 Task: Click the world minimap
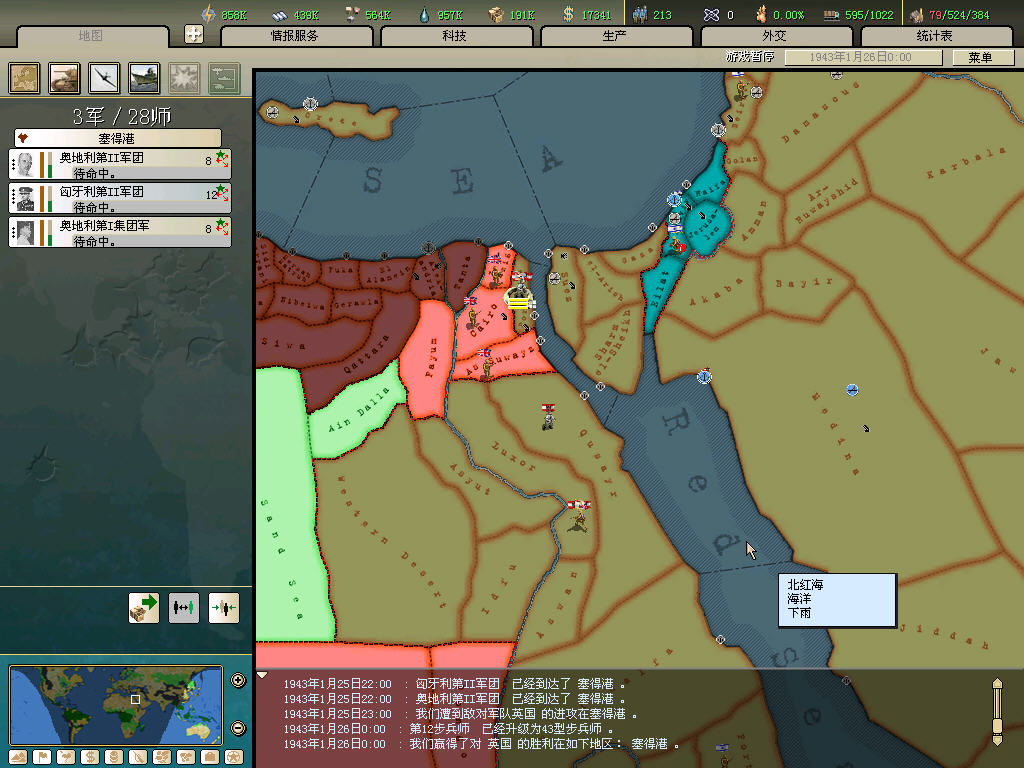coord(116,705)
